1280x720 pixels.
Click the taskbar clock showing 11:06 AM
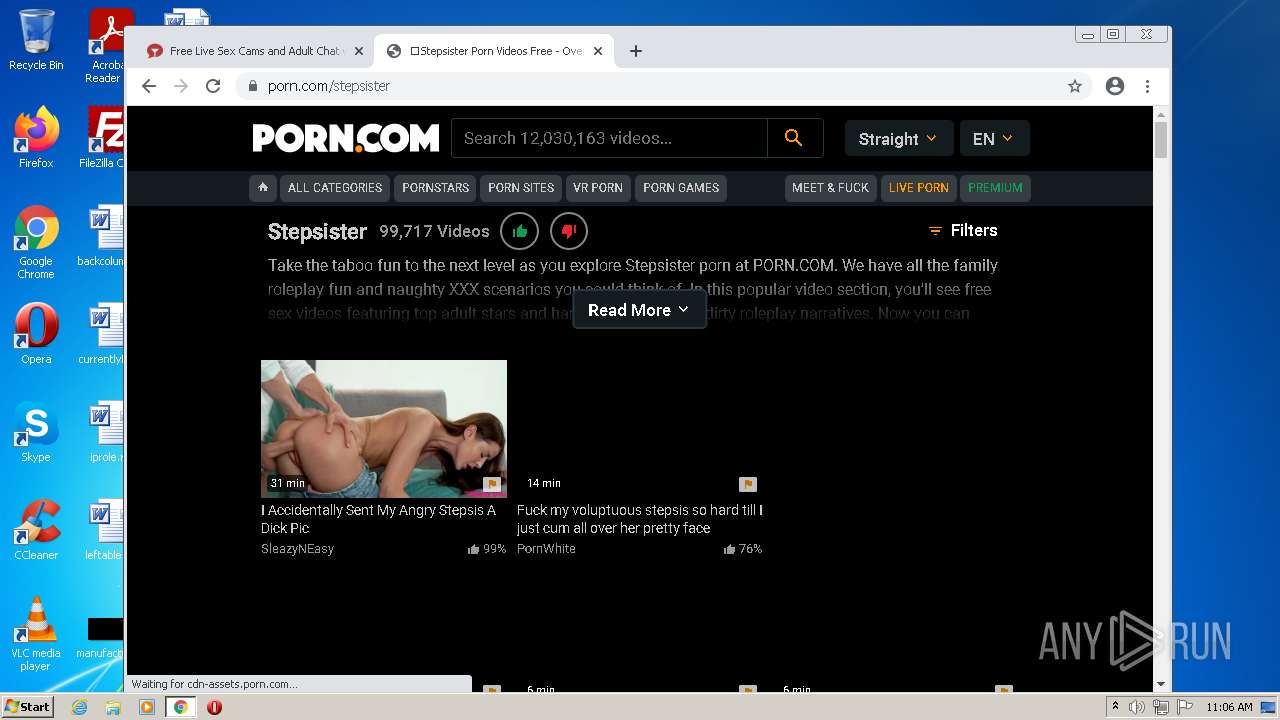pyautogui.click(x=1229, y=707)
